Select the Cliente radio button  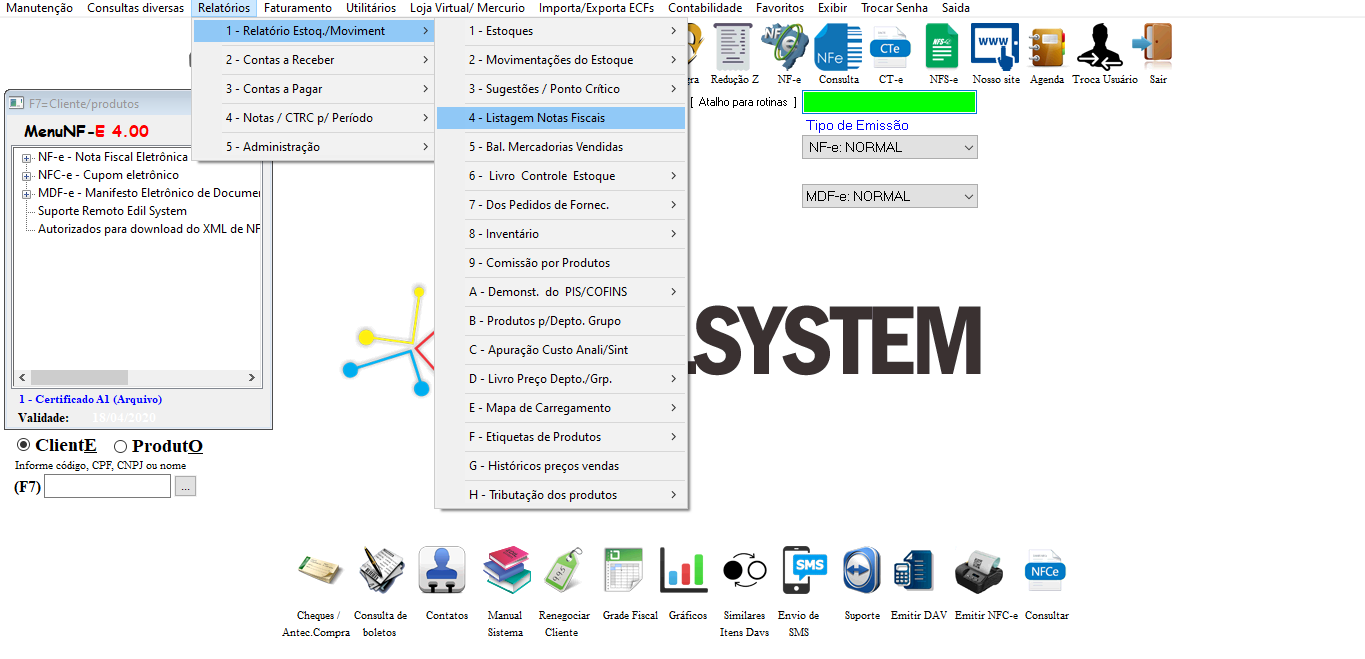click(25, 446)
